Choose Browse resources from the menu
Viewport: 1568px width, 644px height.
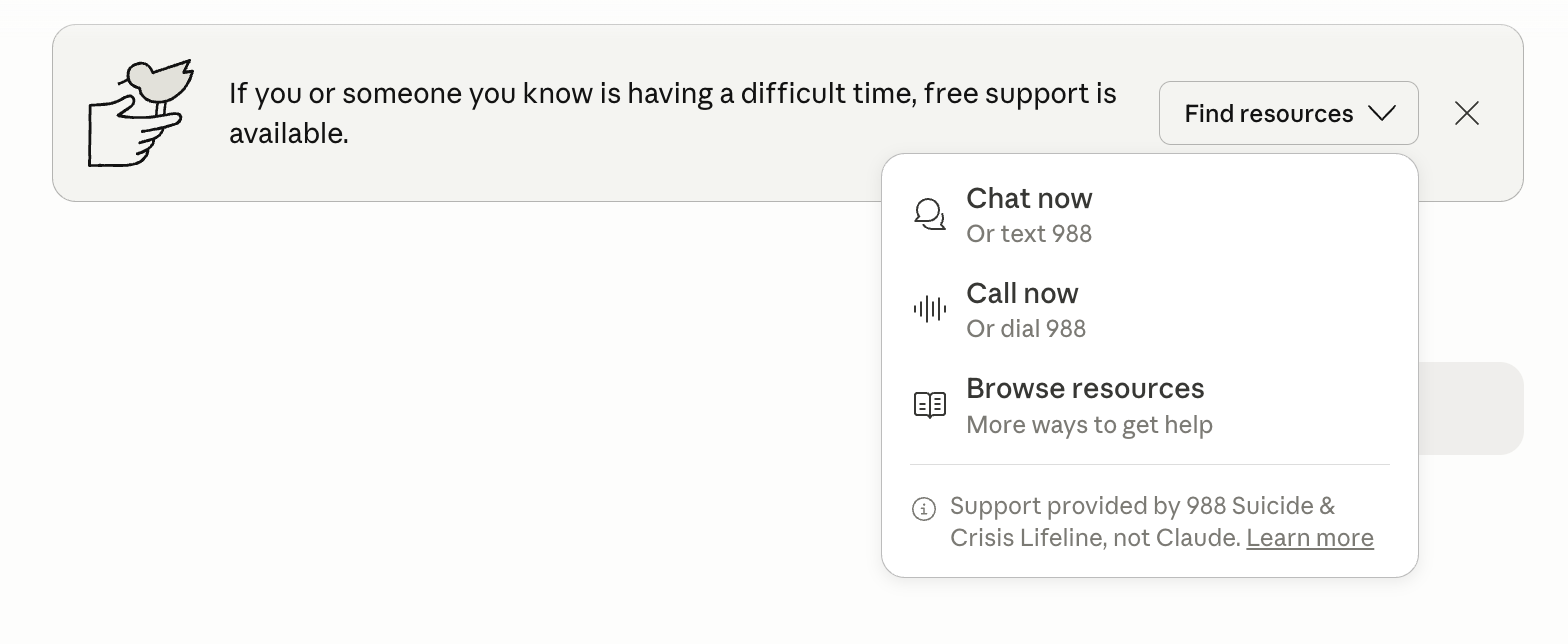tap(1085, 388)
